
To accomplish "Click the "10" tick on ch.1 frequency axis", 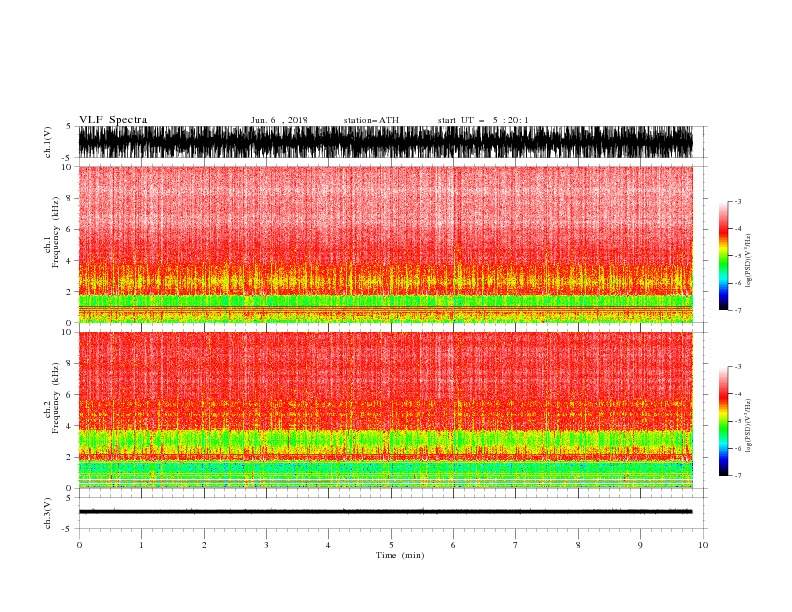I will (67, 167).
